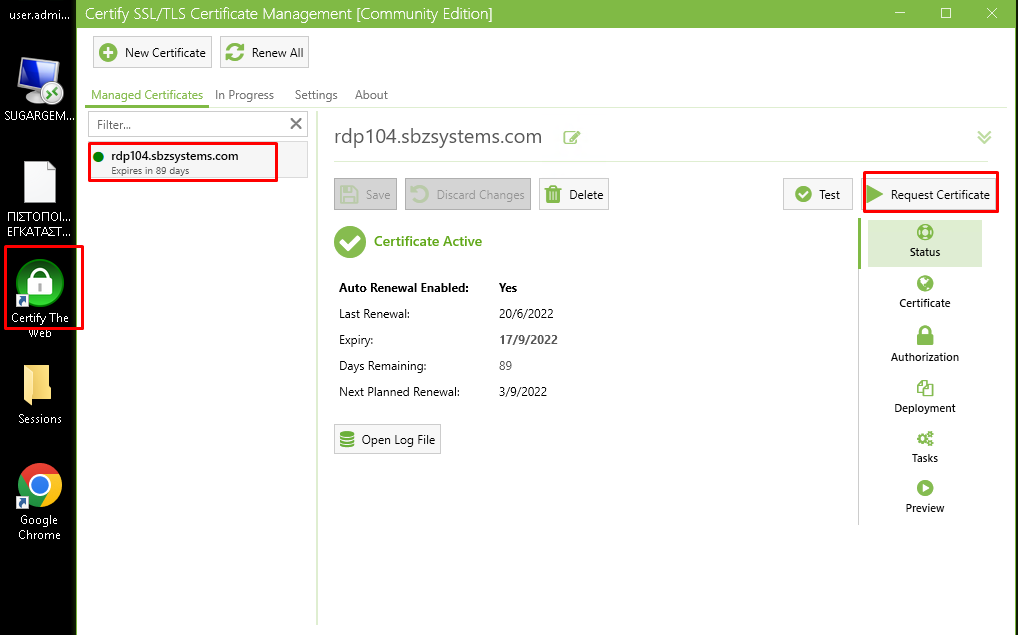
Task: Click the certificate Filter text field
Action: click(188, 124)
